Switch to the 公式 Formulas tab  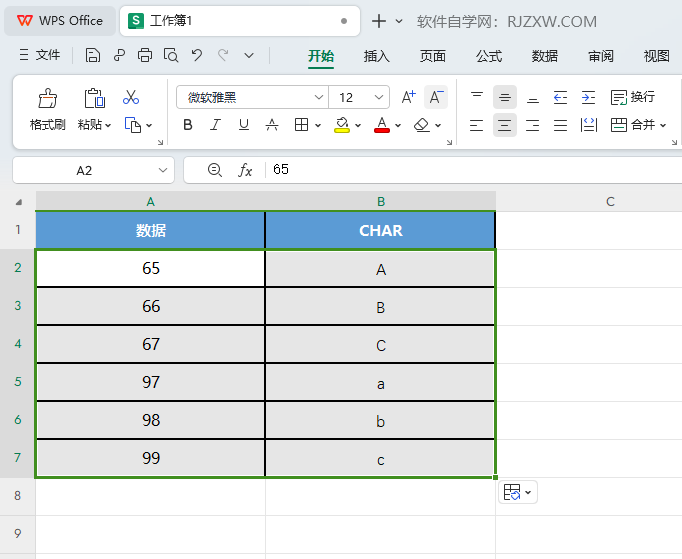coord(489,56)
